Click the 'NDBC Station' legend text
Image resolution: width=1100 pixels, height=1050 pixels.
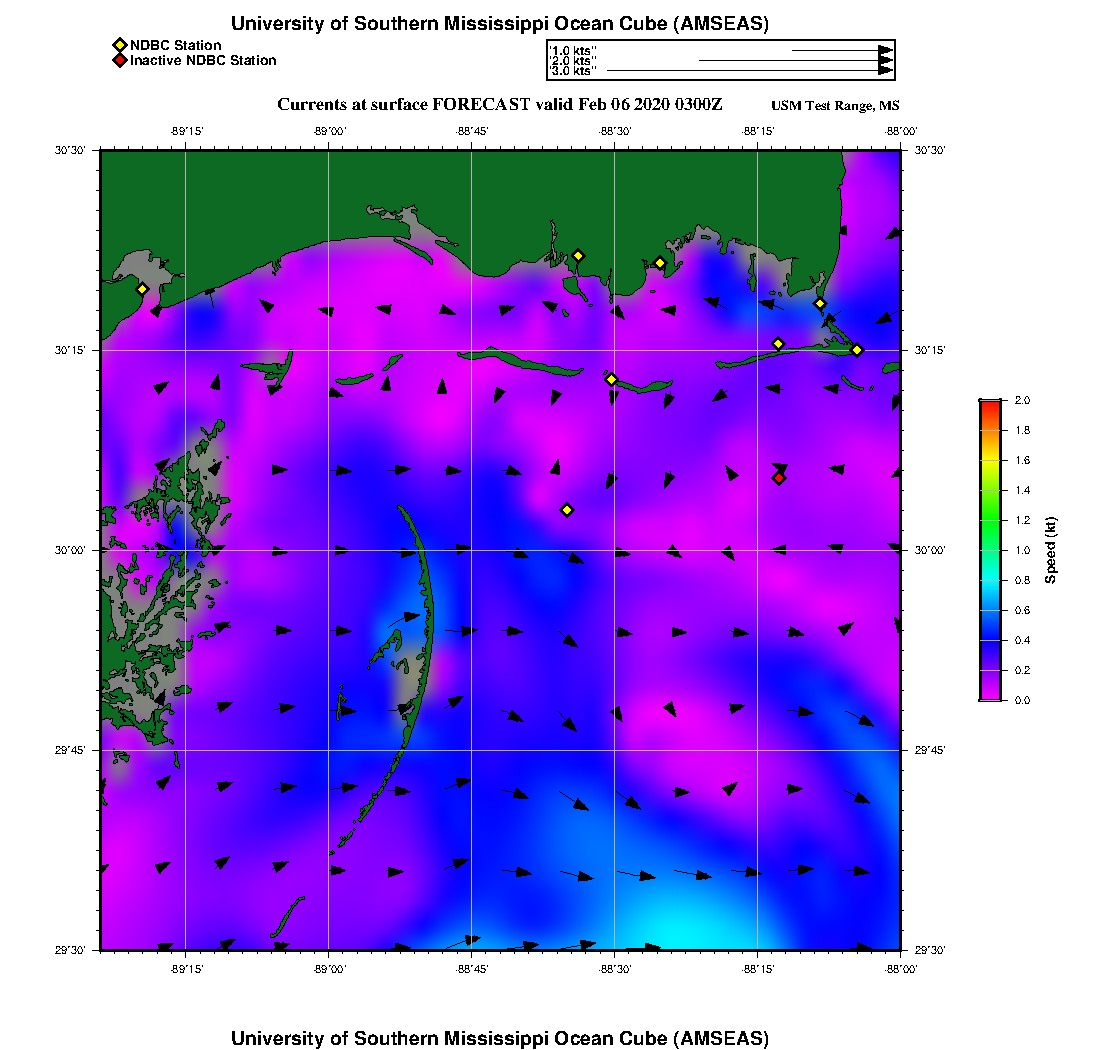coord(175,46)
